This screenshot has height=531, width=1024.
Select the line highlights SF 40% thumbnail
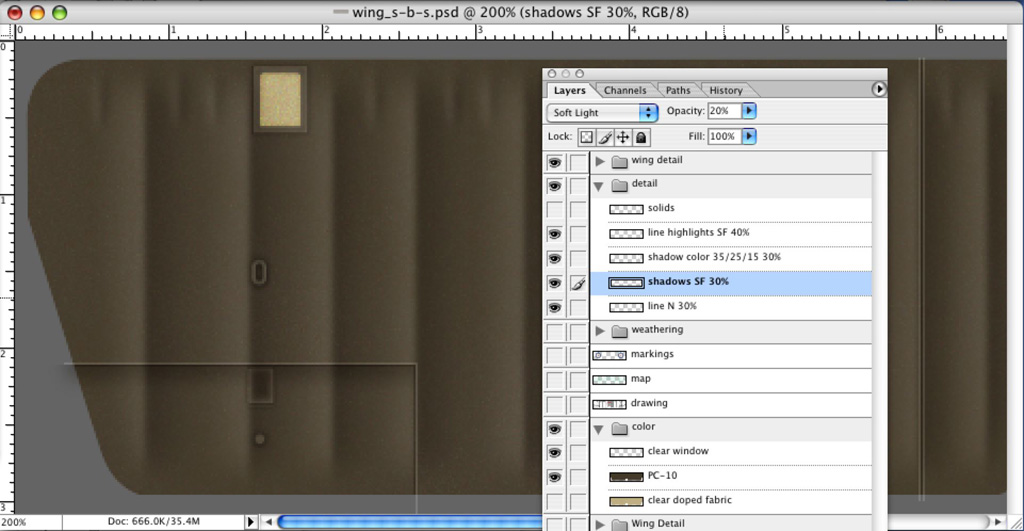point(626,234)
